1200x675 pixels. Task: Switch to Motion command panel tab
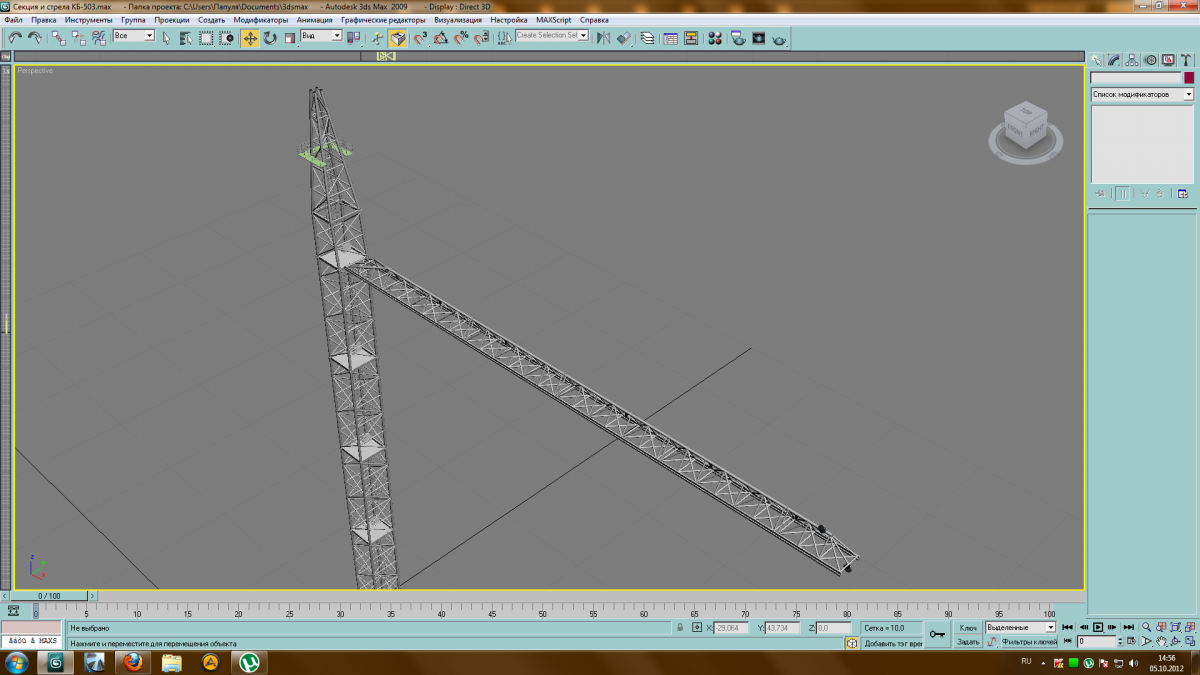1150,60
